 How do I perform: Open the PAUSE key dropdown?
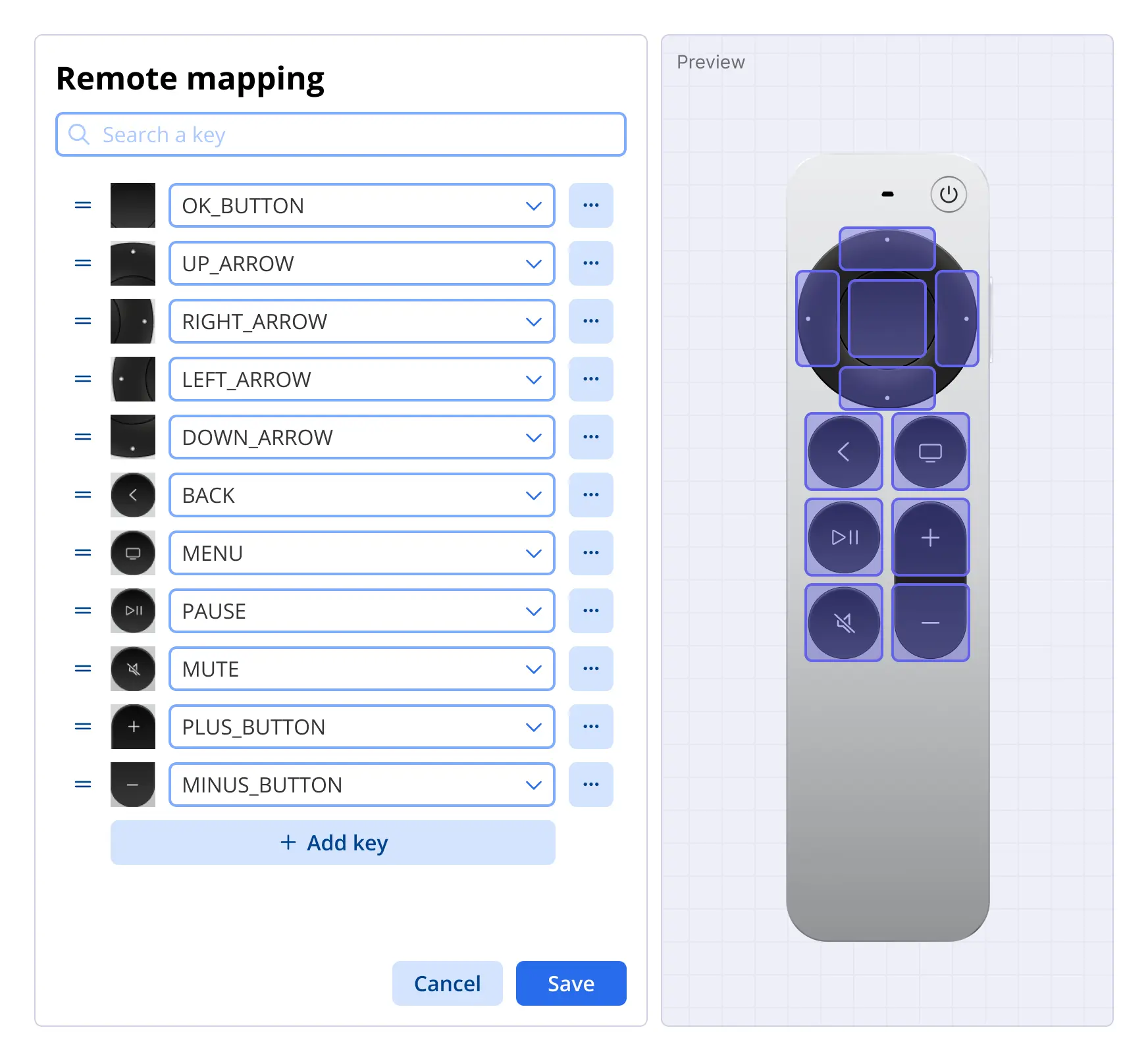tap(362, 611)
